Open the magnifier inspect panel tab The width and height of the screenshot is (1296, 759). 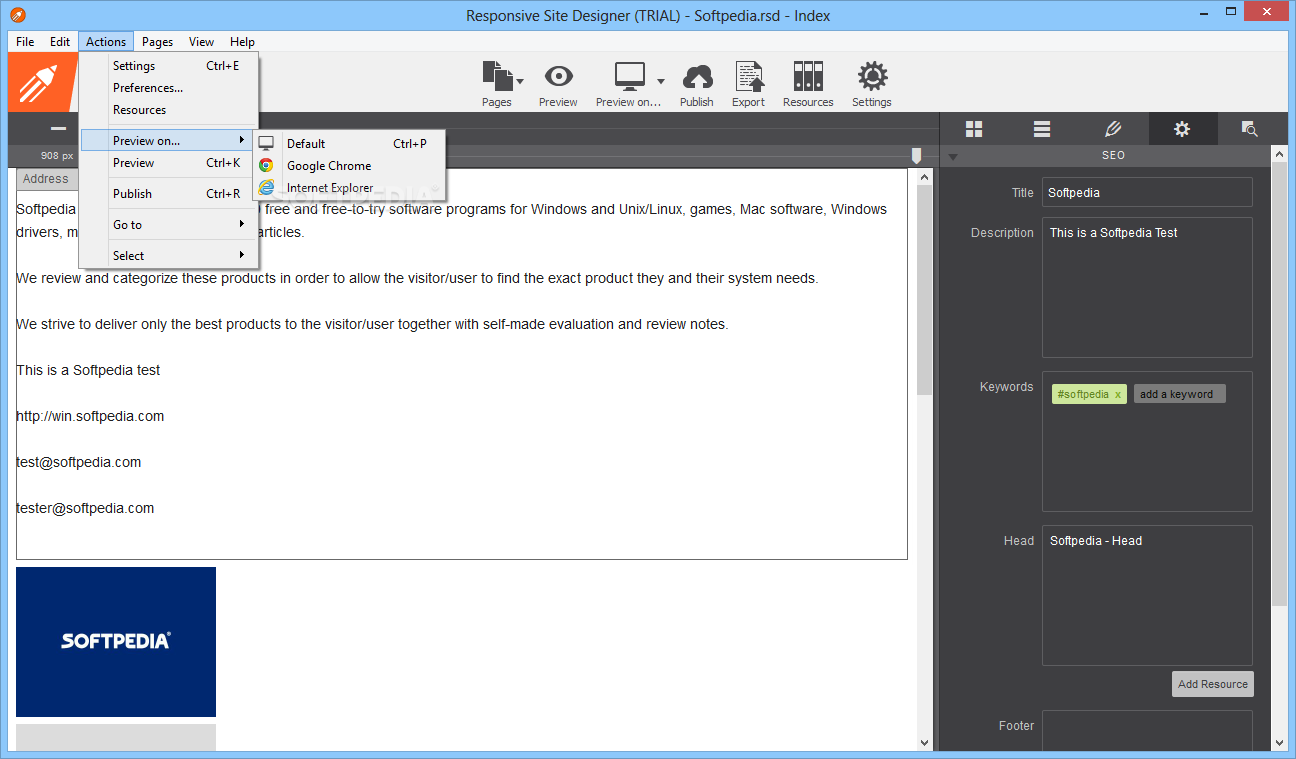pyautogui.click(x=1249, y=129)
